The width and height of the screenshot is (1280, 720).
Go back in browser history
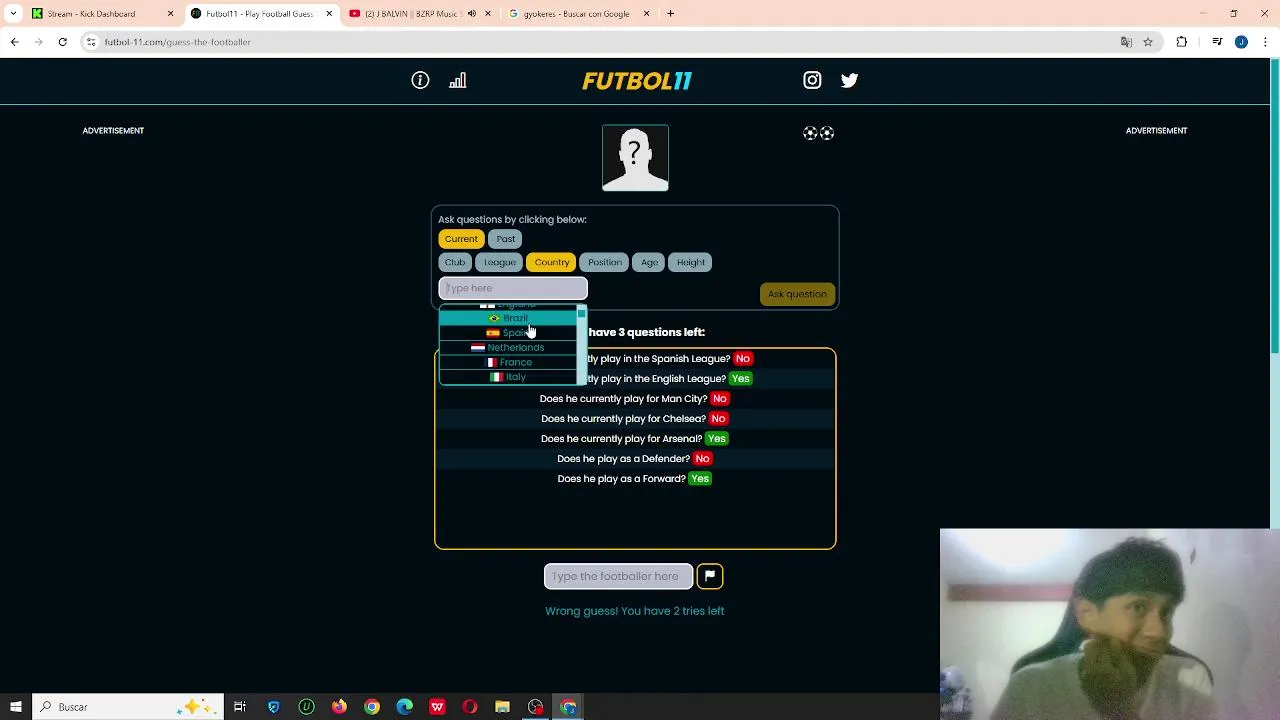[x=15, y=42]
